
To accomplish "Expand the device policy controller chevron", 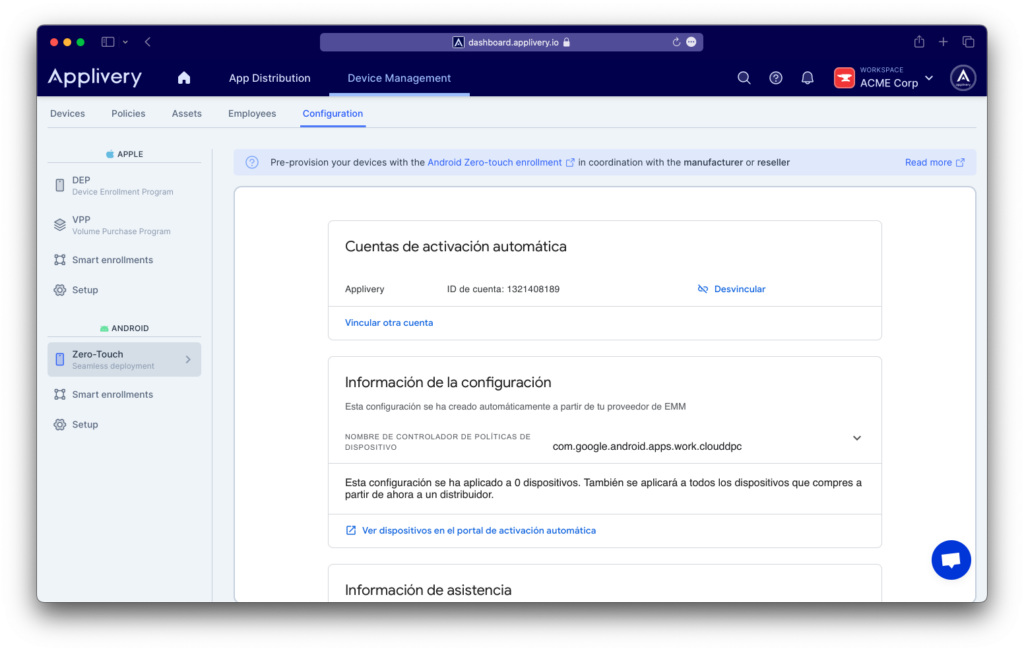I will coord(857,438).
